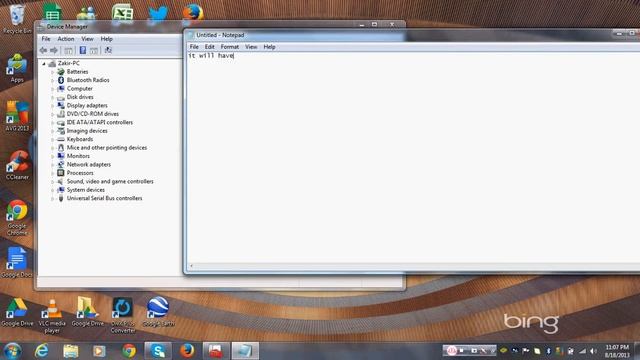The width and height of the screenshot is (640, 360).
Task: Select the VLC media player desktop icon
Action: [x=52, y=316]
